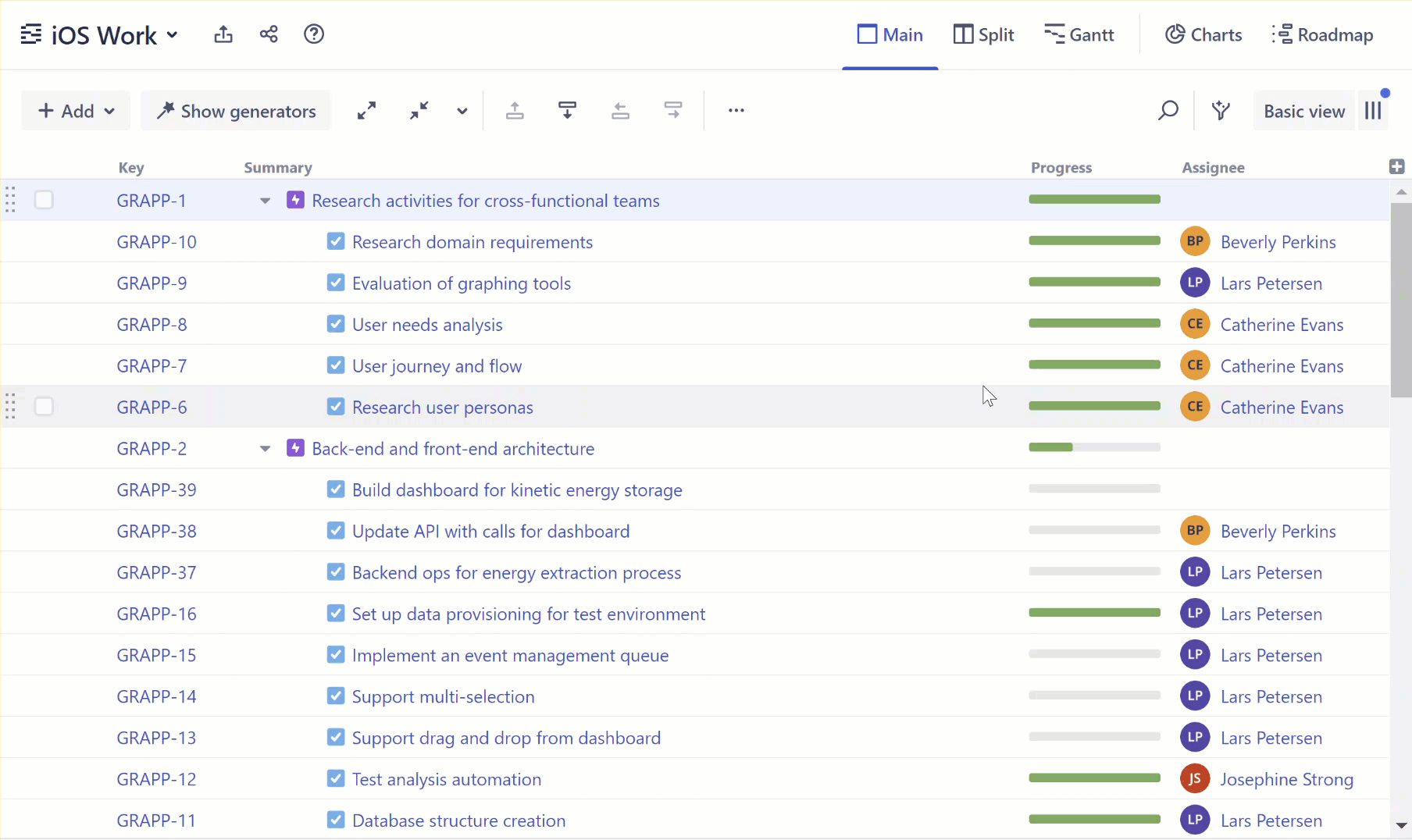Open help using the question mark icon
The height and width of the screenshot is (840, 1412).
pyautogui.click(x=313, y=34)
